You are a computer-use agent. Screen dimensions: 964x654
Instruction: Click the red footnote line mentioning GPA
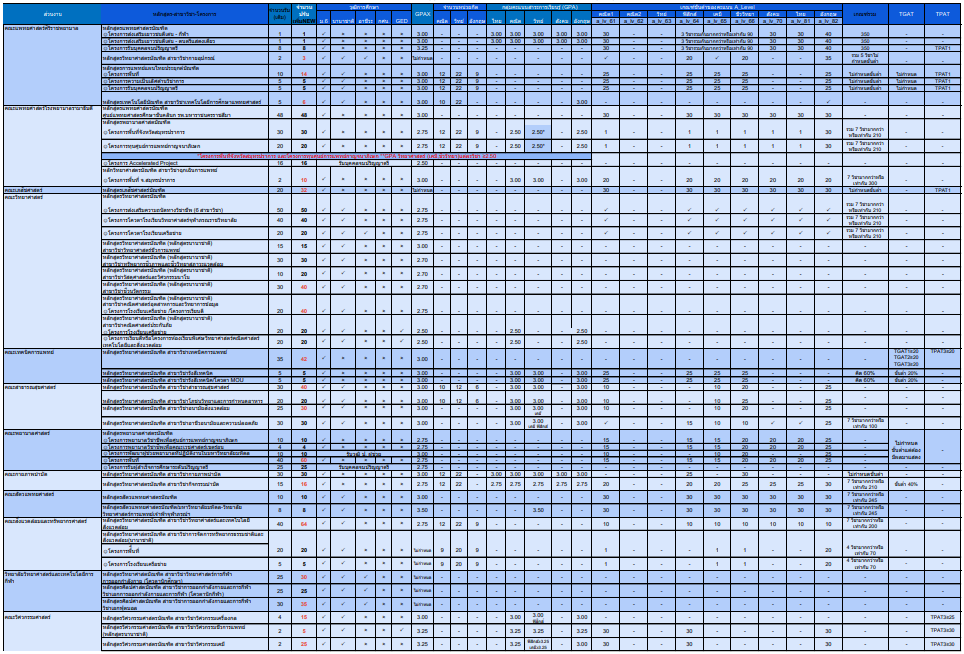[346, 157]
